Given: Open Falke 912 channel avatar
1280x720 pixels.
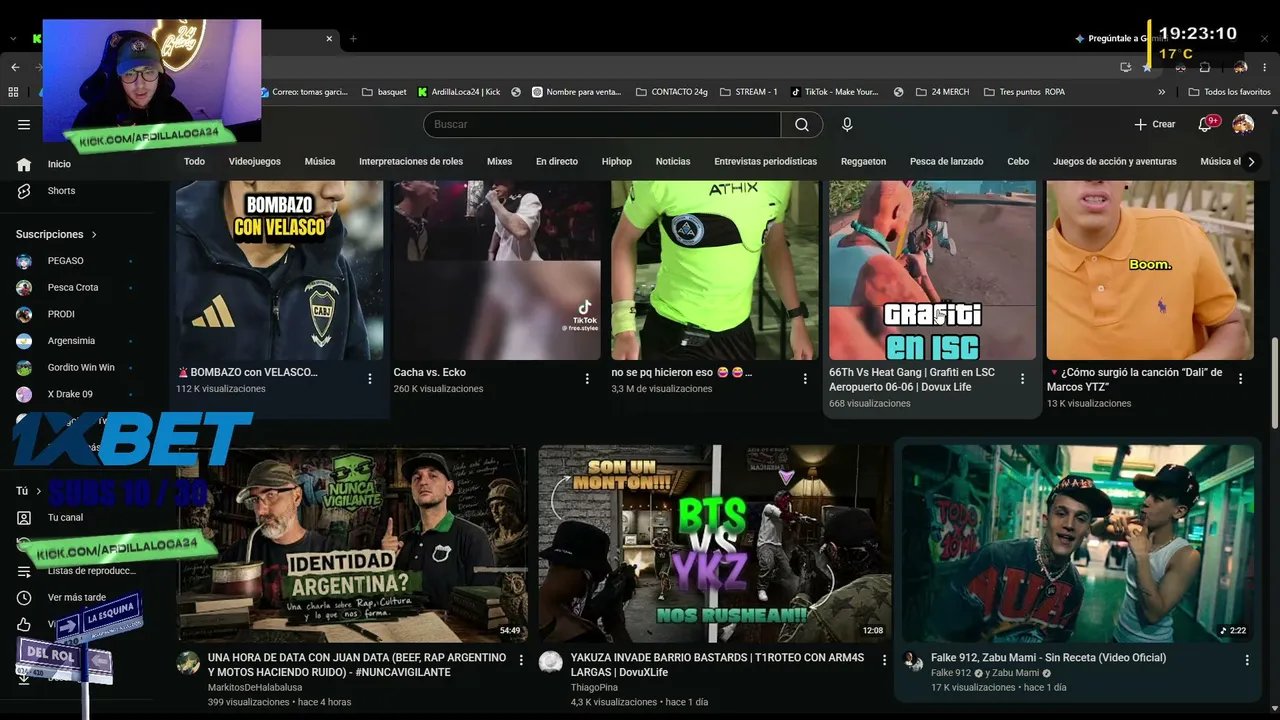Looking at the screenshot, I should tap(913, 661).
